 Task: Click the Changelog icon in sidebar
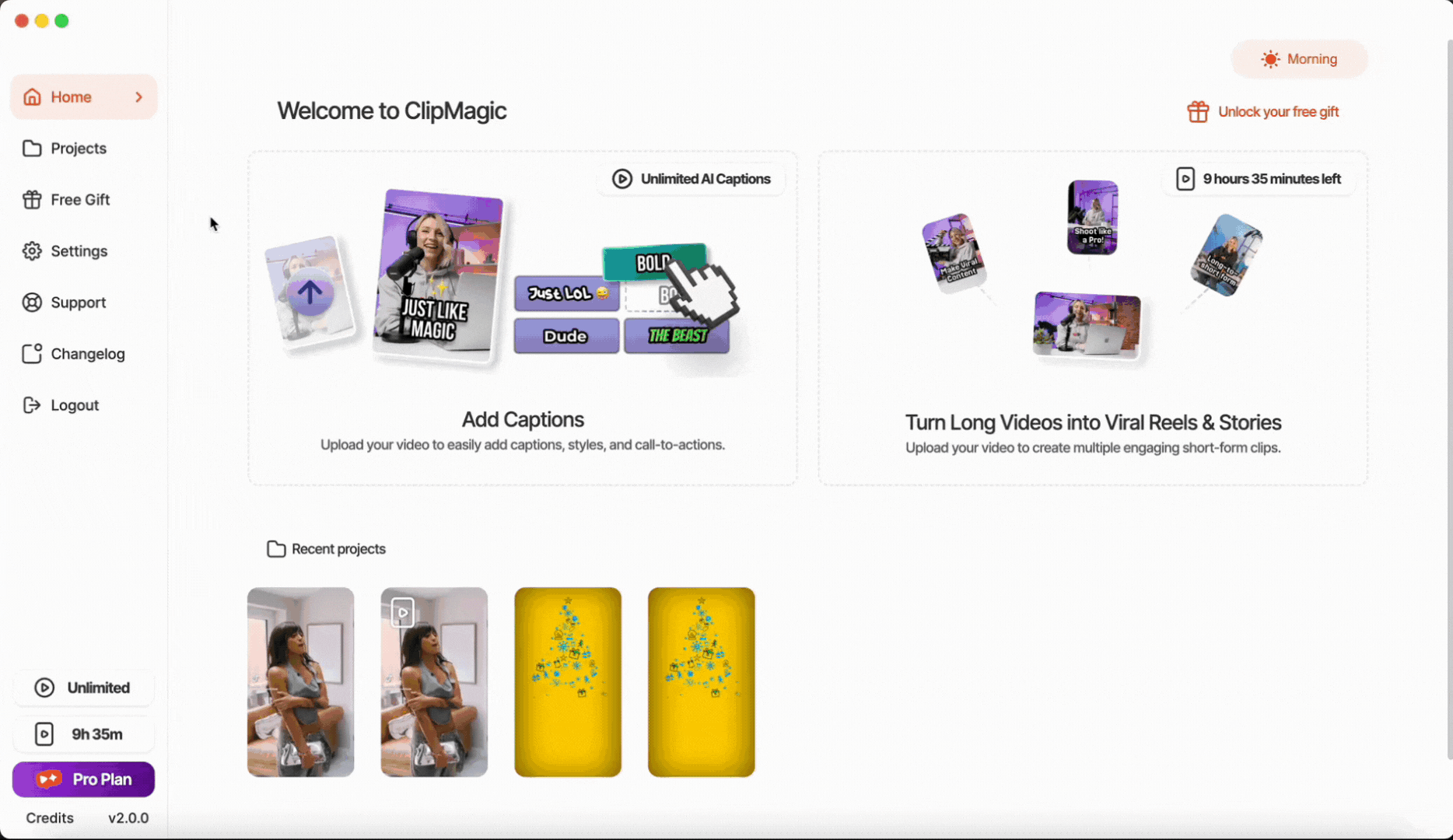32,354
